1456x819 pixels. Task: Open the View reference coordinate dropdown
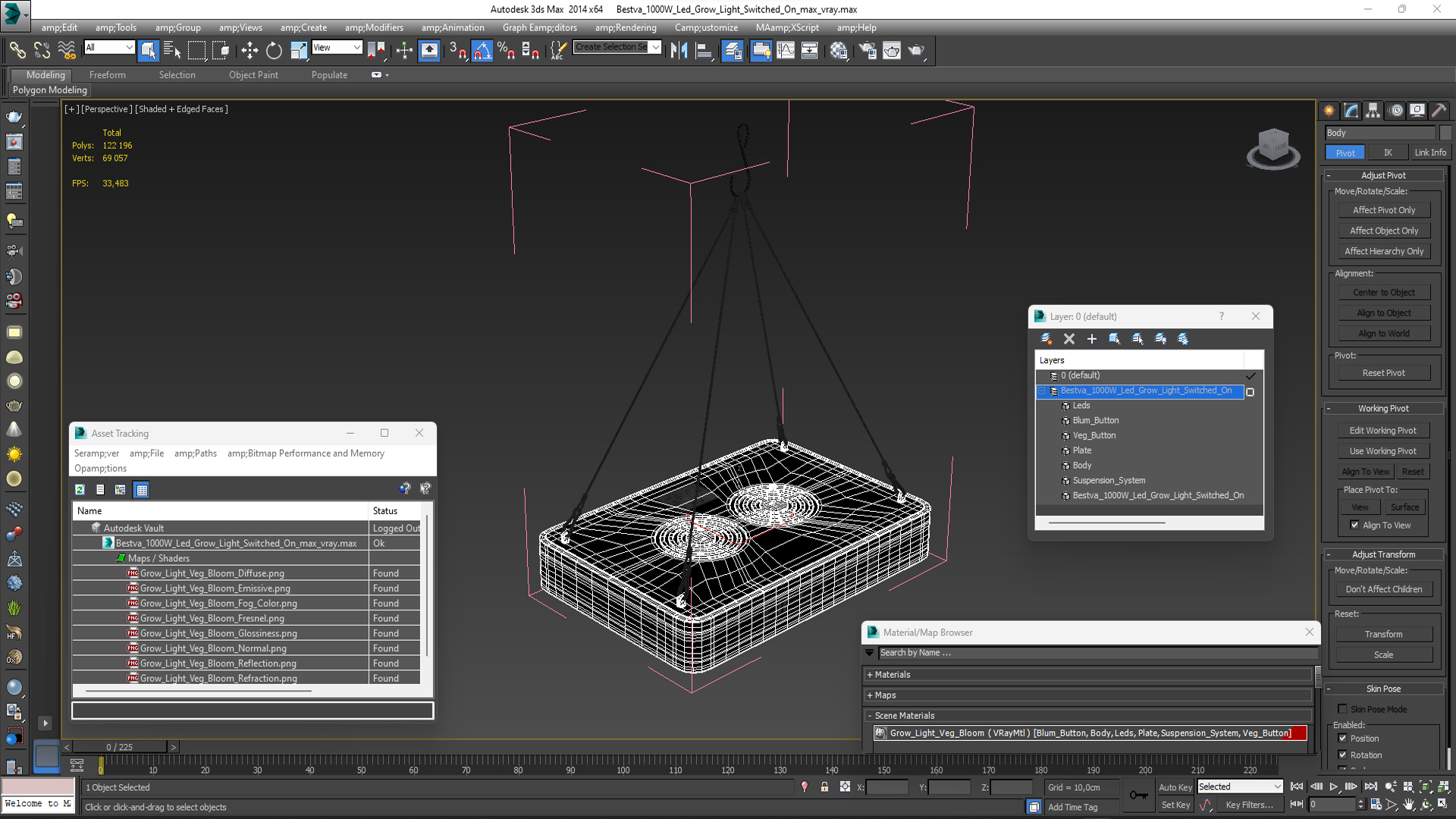tap(337, 48)
